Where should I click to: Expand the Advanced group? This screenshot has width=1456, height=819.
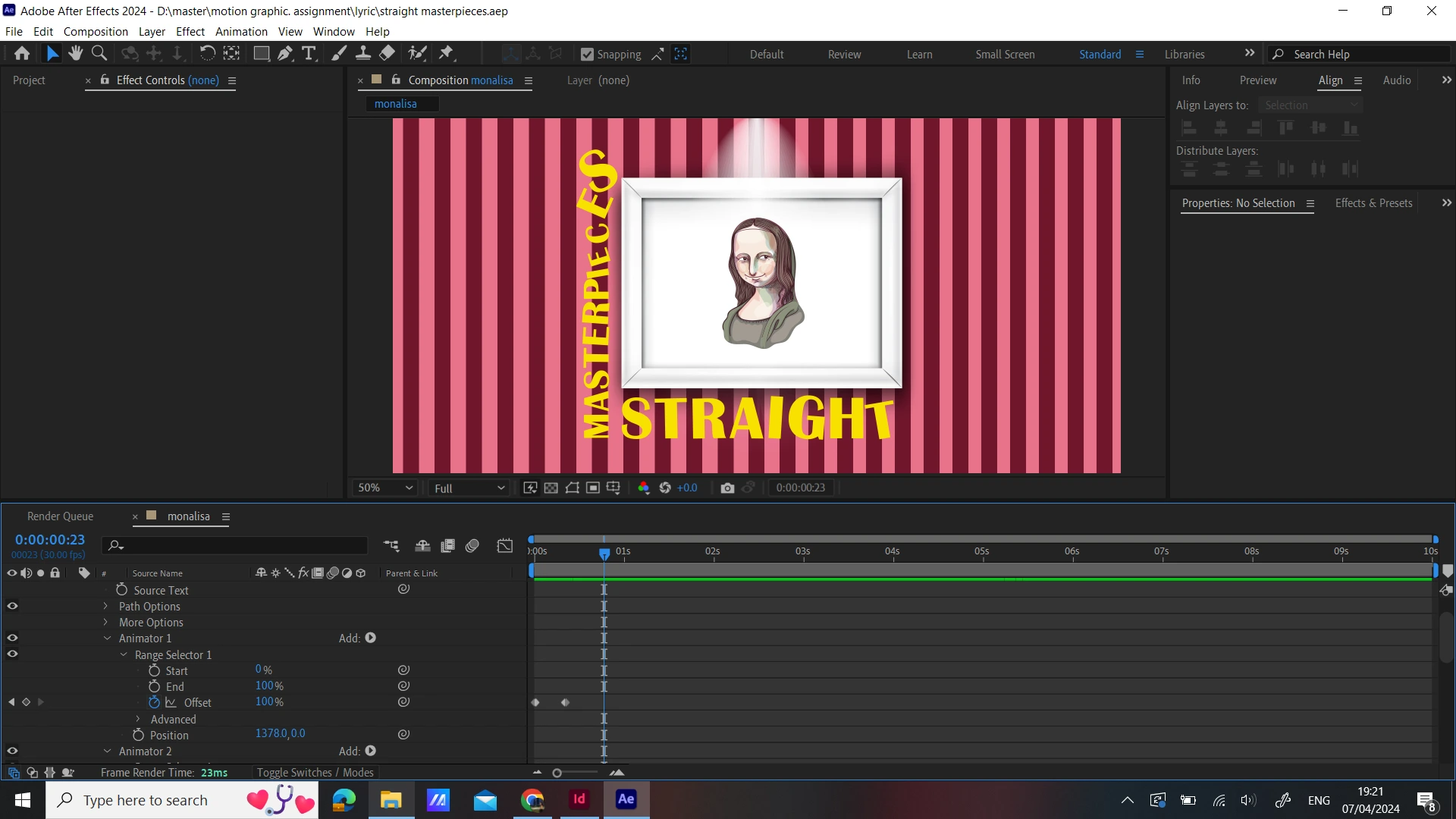[x=138, y=719]
